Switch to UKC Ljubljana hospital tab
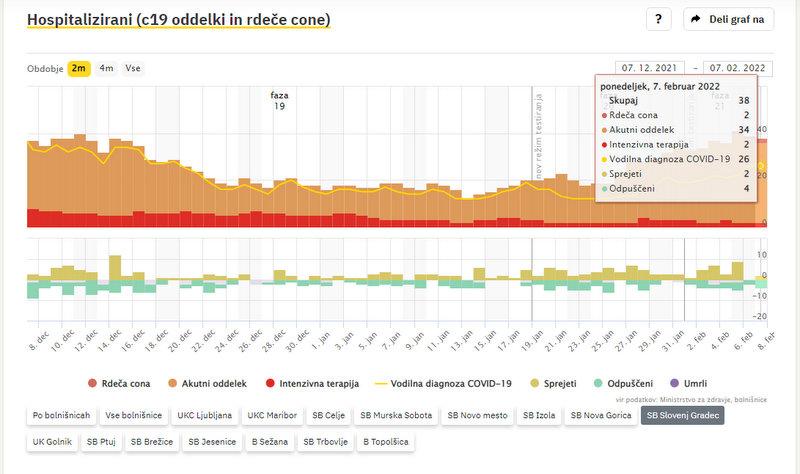Screen dimensions: 800x474 click(206, 414)
